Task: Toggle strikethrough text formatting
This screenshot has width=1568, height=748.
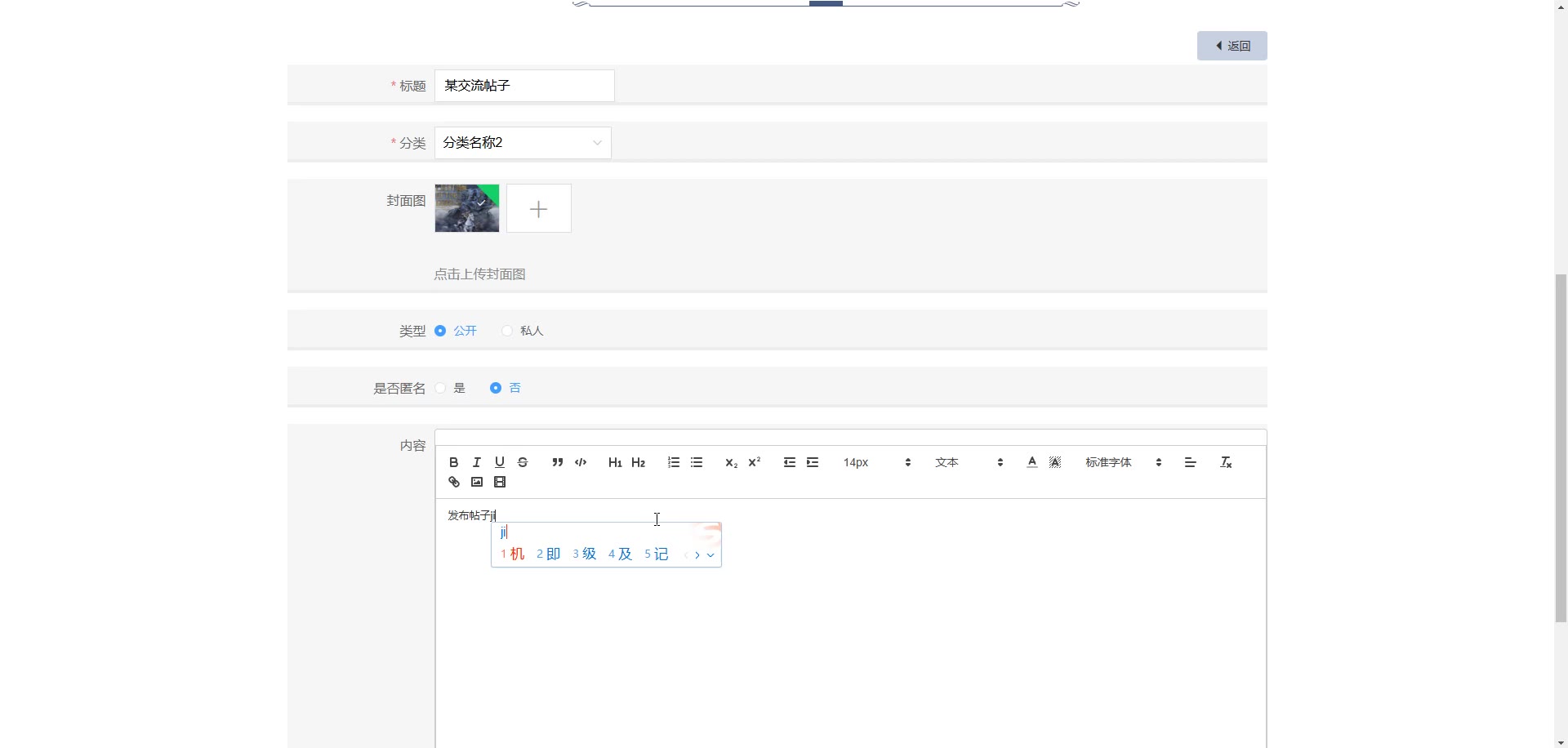Action: pos(523,462)
